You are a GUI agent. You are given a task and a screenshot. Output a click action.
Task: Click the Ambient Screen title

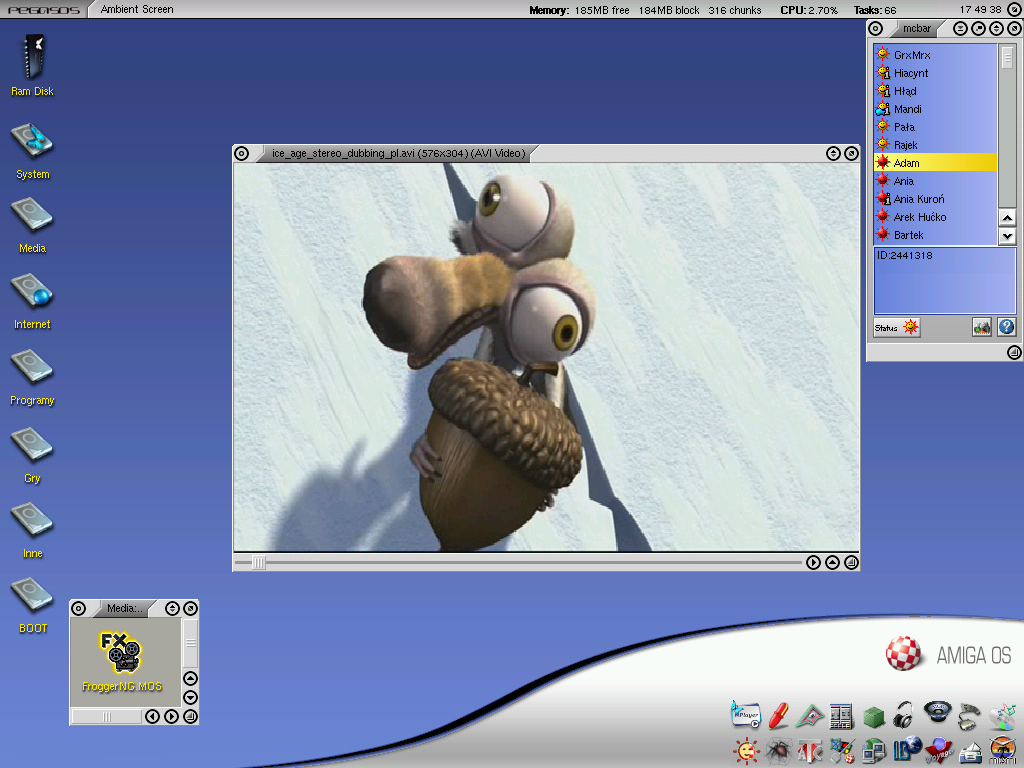click(137, 9)
